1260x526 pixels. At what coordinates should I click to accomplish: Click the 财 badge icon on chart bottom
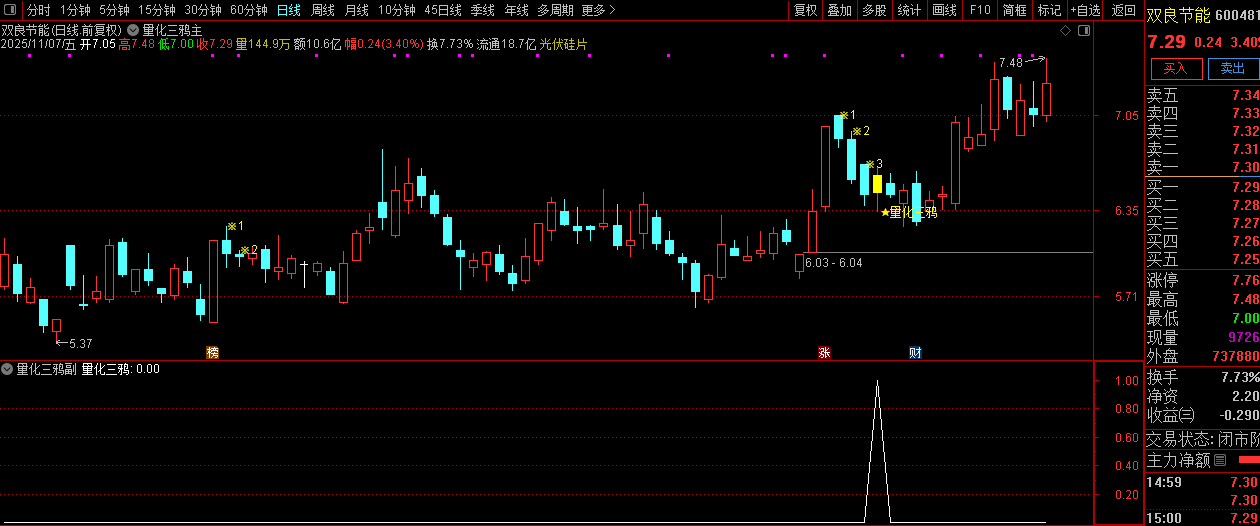[x=915, y=352]
